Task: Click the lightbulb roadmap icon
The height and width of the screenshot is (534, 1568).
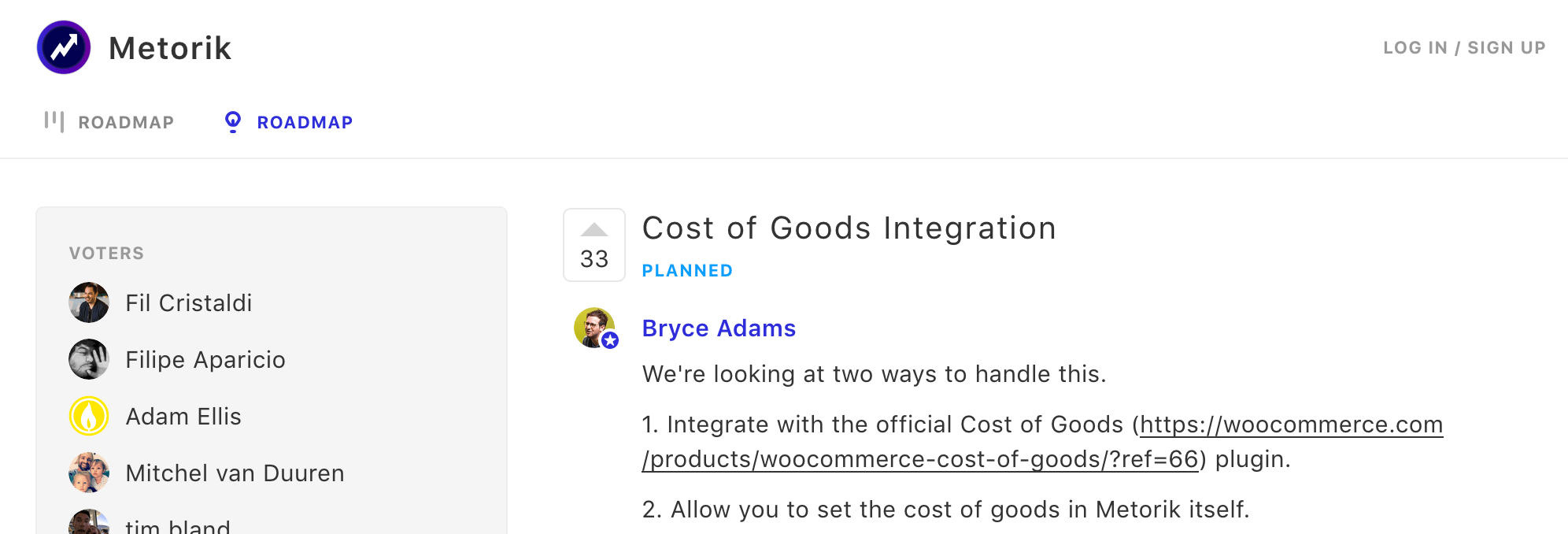Action: (233, 121)
